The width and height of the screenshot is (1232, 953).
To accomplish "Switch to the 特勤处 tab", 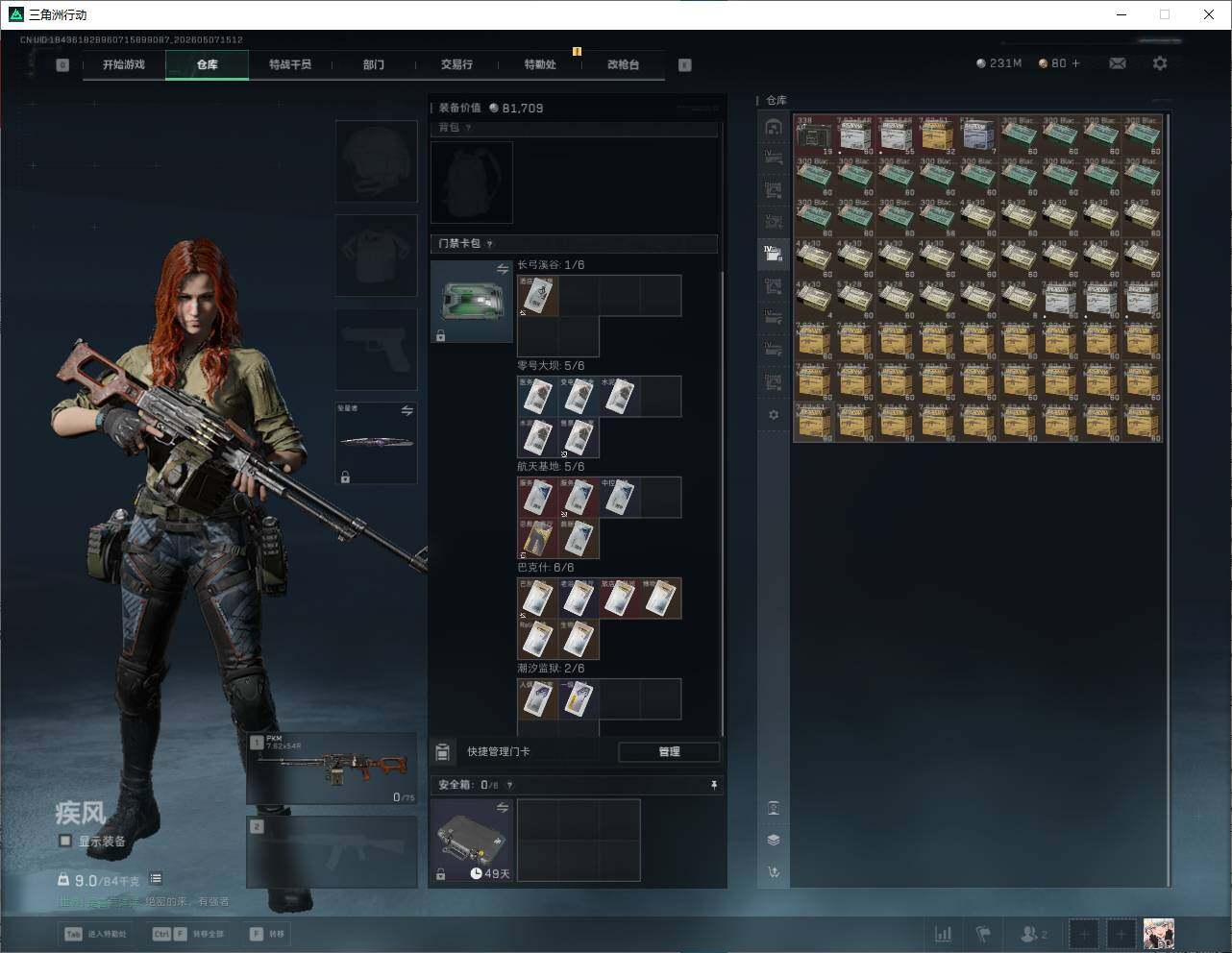I will [x=540, y=64].
